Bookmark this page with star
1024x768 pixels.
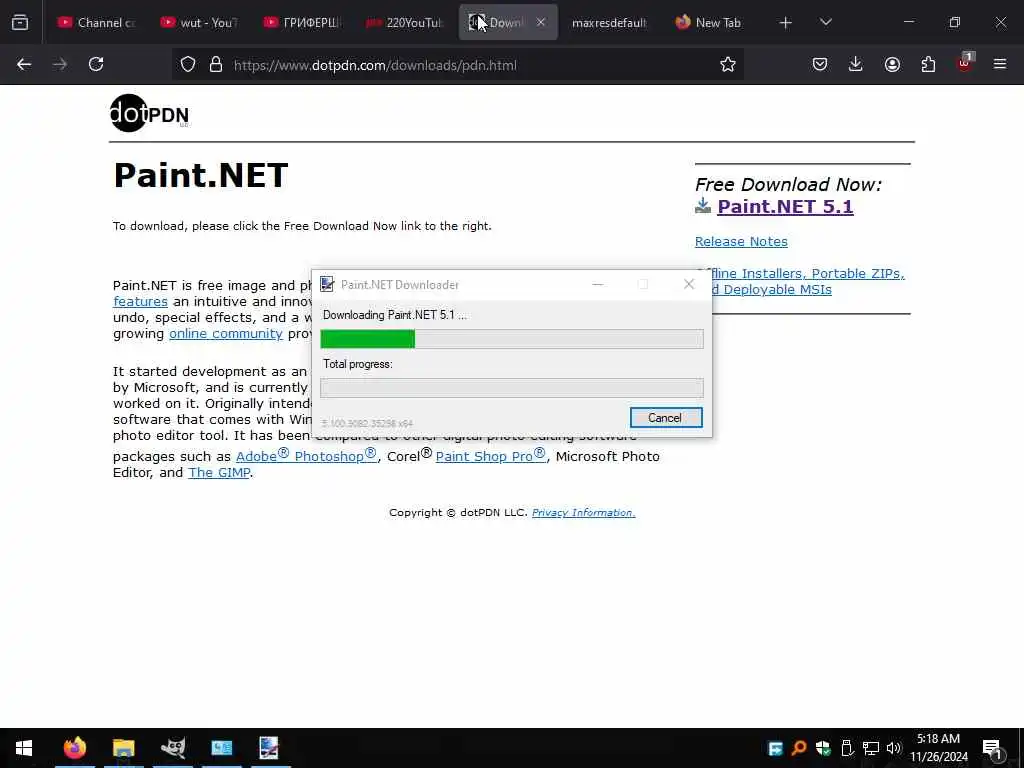point(728,65)
